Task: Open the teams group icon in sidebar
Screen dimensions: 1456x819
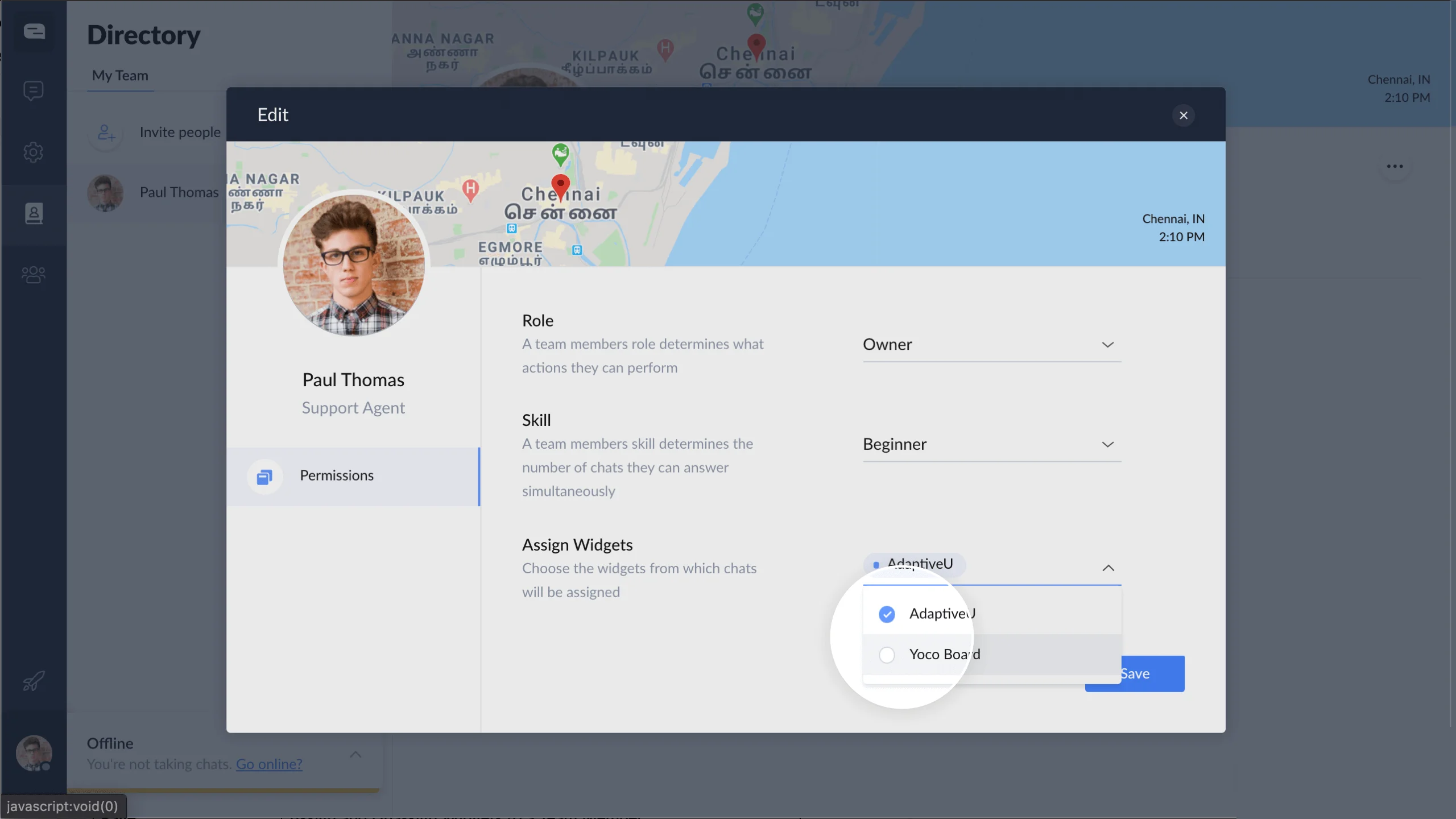Action: click(x=34, y=275)
